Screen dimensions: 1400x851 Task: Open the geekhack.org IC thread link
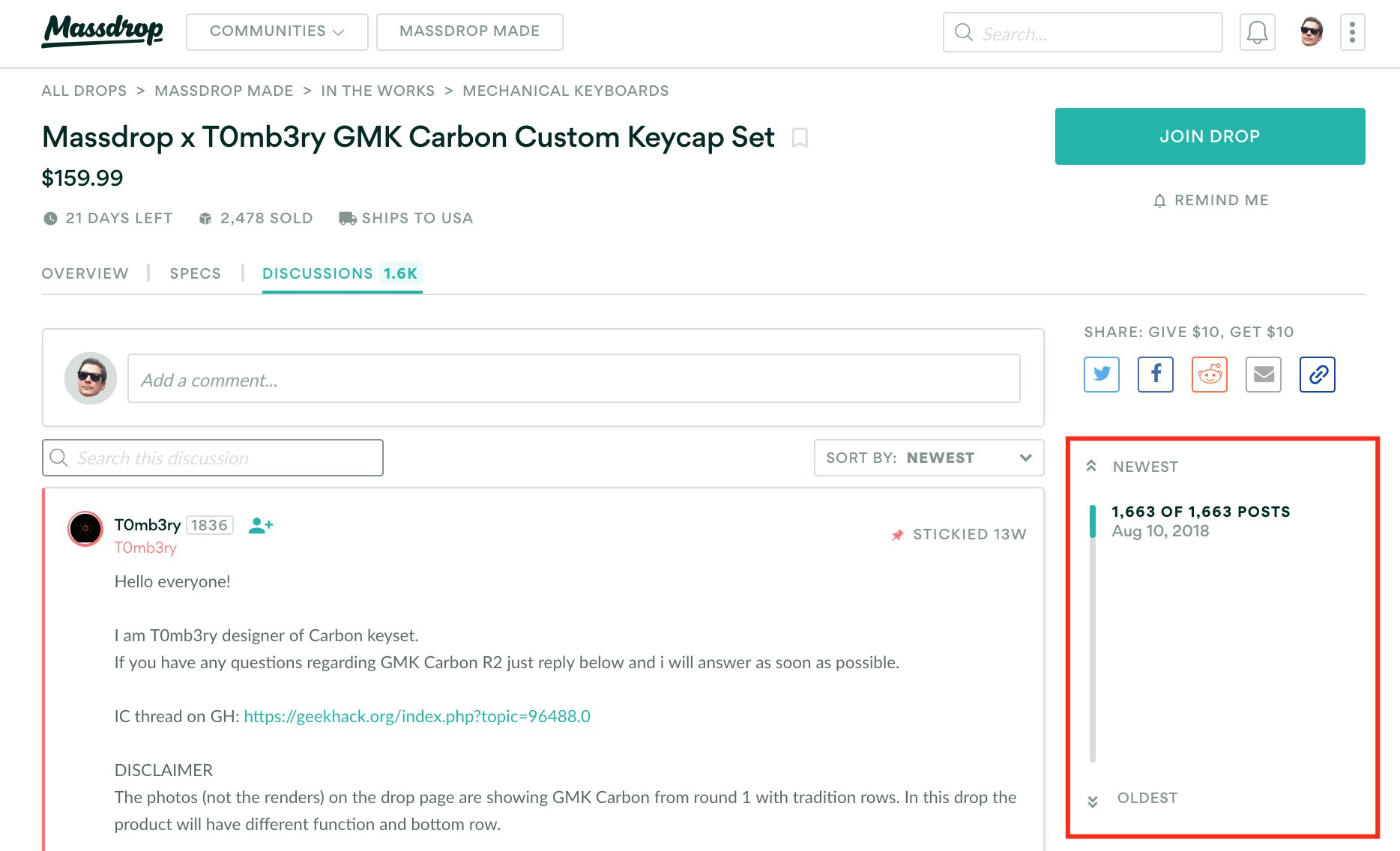[x=417, y=716]
